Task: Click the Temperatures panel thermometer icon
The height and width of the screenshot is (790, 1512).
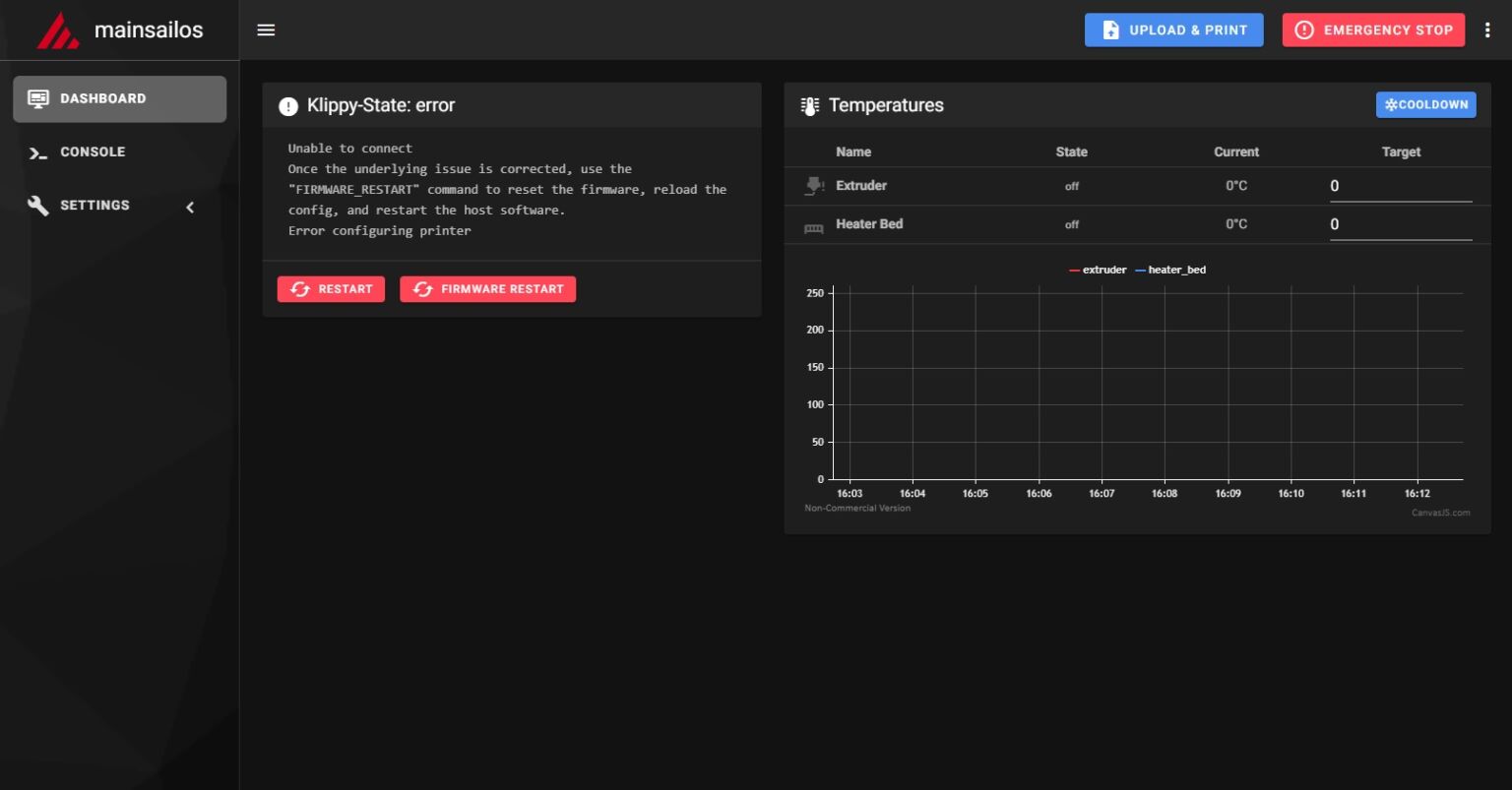Action: 808,104
